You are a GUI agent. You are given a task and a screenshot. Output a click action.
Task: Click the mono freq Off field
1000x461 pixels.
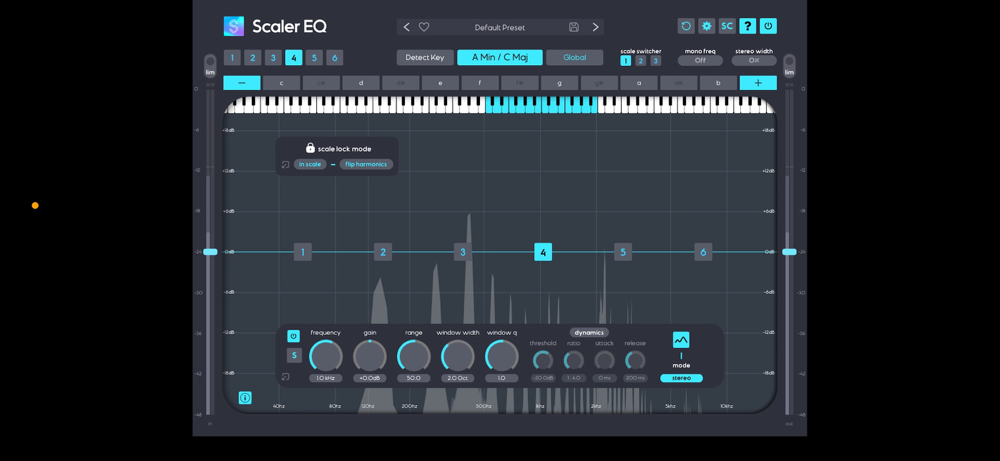[x=700, y=61]
